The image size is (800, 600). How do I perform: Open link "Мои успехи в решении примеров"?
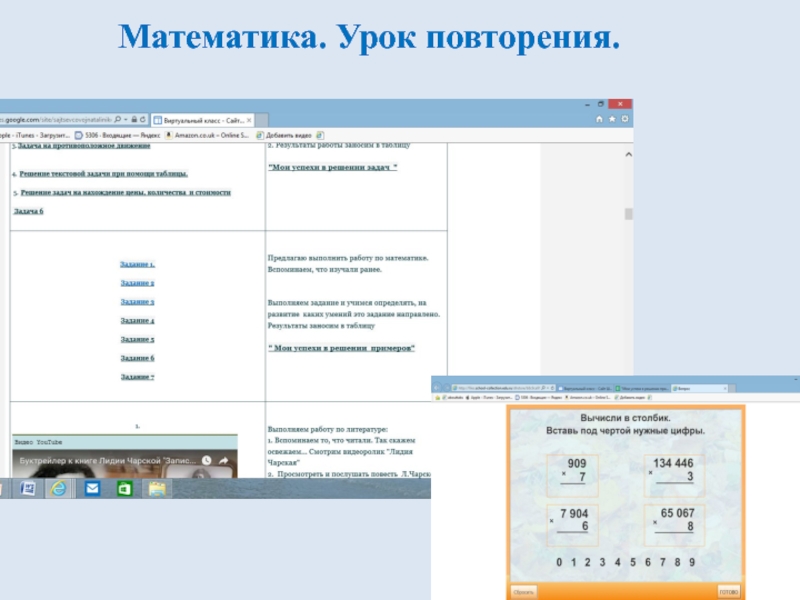[341, 348]
